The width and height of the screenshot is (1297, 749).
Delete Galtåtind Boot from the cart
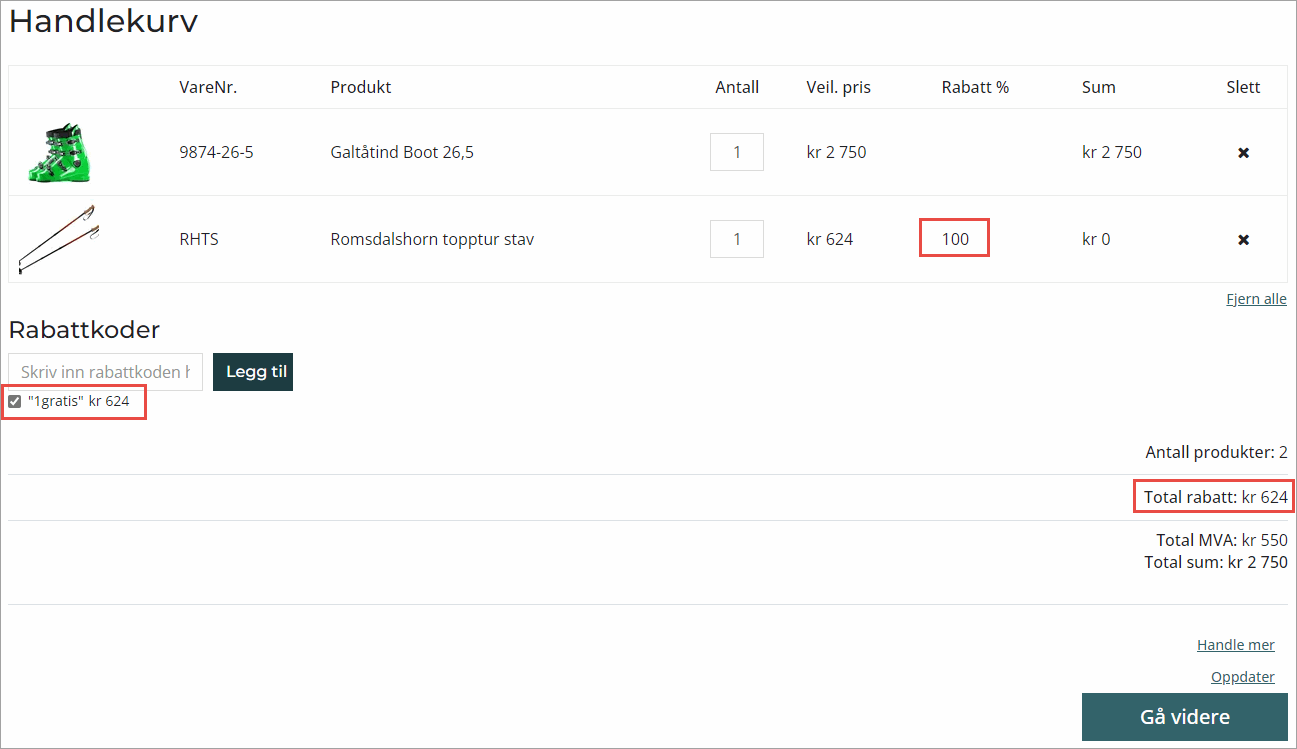coord(1243,153)
